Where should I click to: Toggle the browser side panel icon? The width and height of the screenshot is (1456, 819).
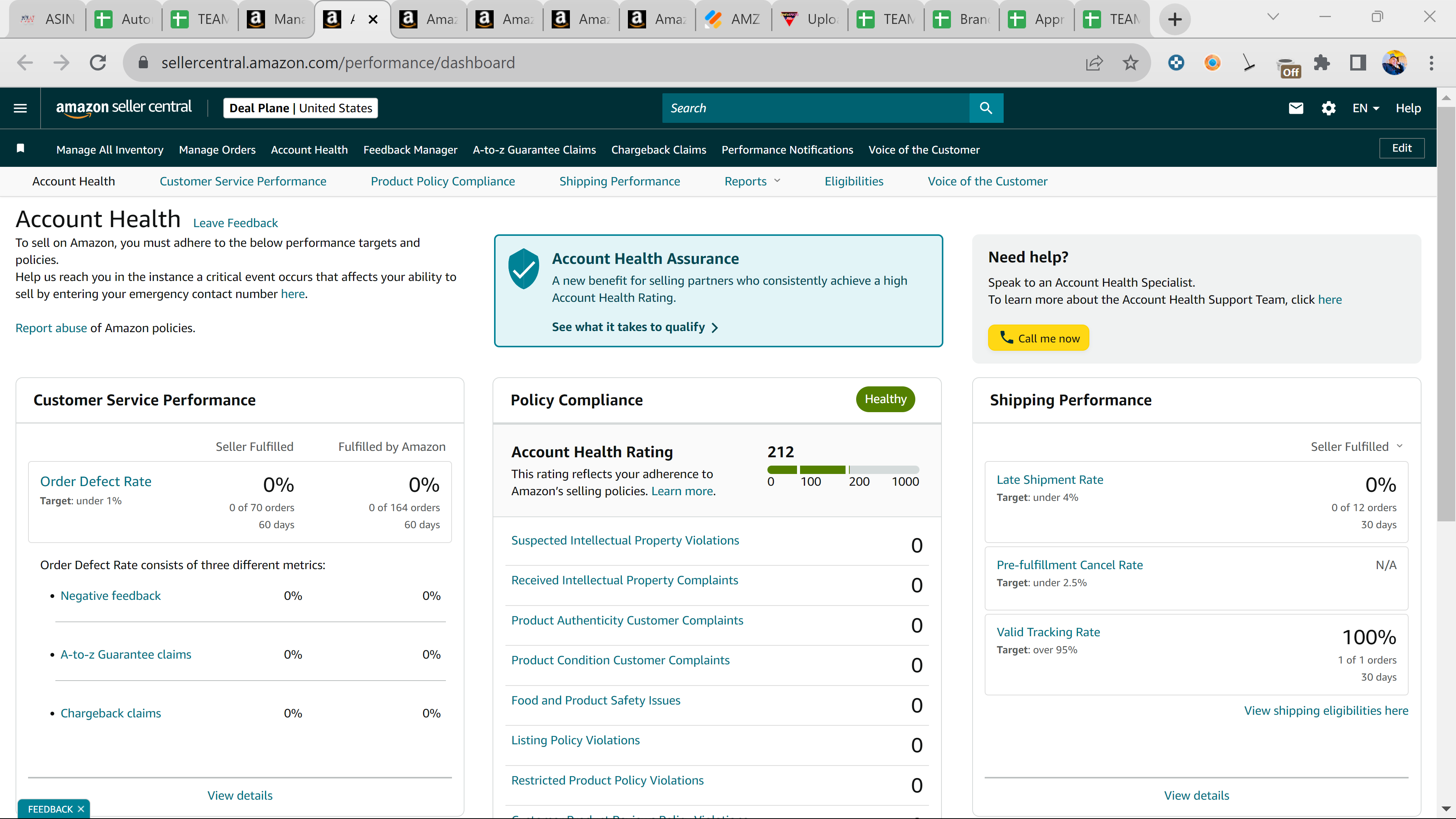(1358, 63)
